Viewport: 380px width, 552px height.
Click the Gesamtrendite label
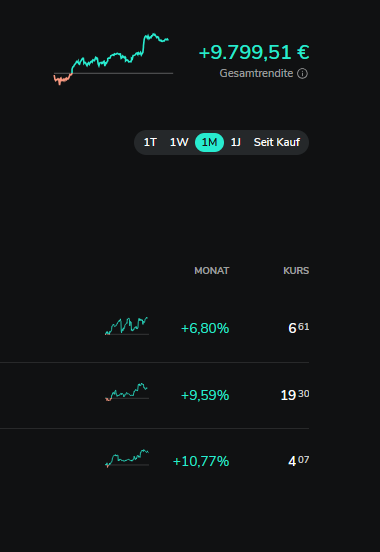tap(256, 74)
